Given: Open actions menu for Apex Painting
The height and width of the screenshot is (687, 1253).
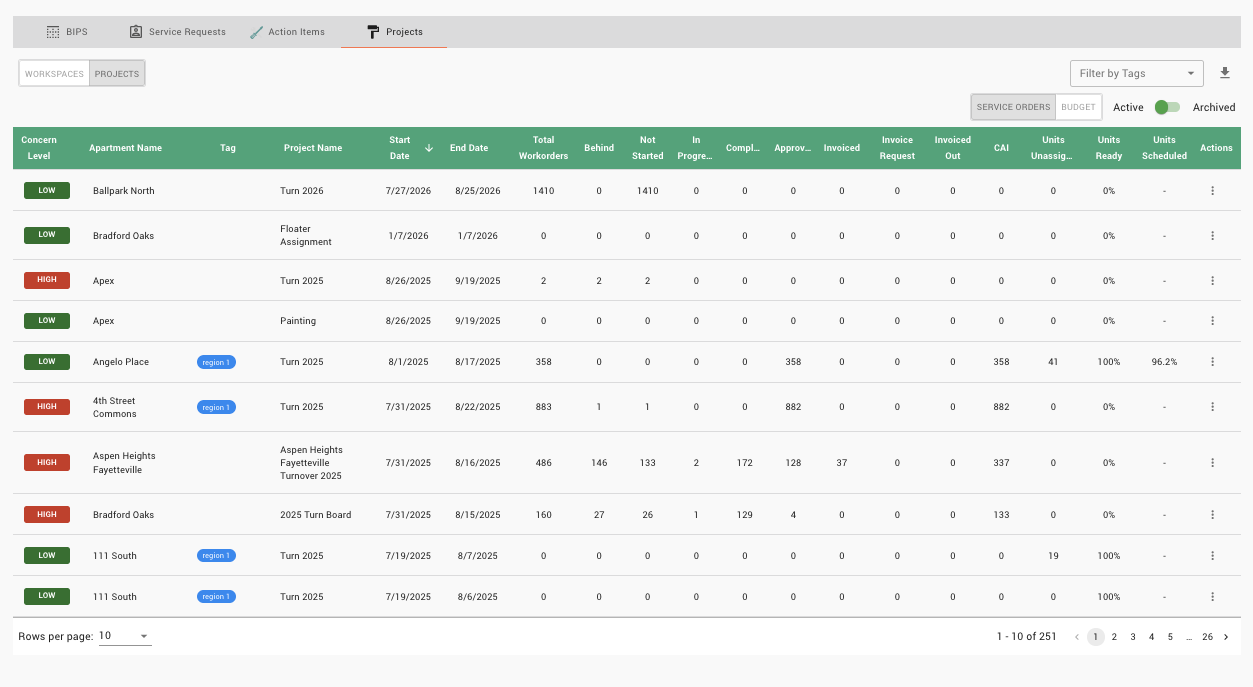Looking at the screenshot, I should (1212, 321).
